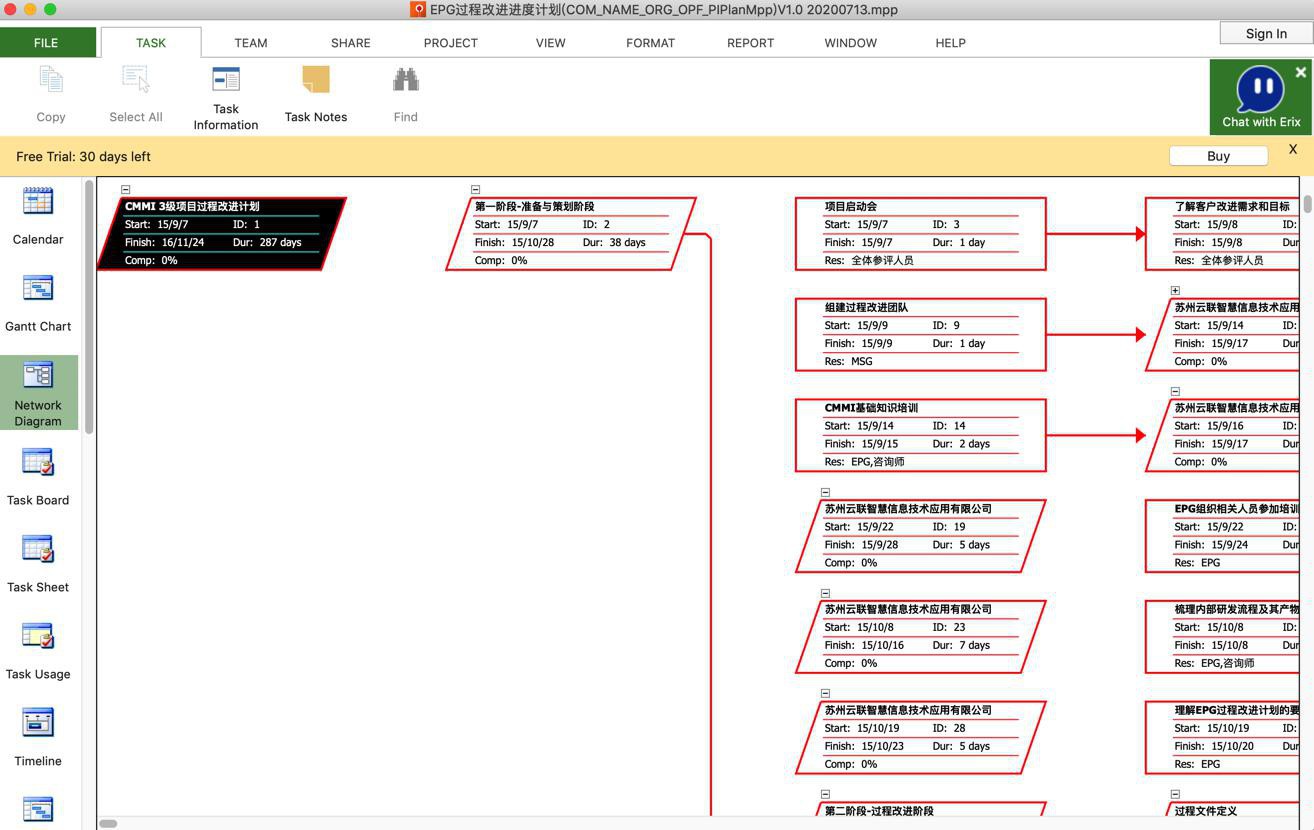Collapse the CMMI 3级项目过程改进计划 node
This screenshot has width=1314, height=830.
[126, 189]
